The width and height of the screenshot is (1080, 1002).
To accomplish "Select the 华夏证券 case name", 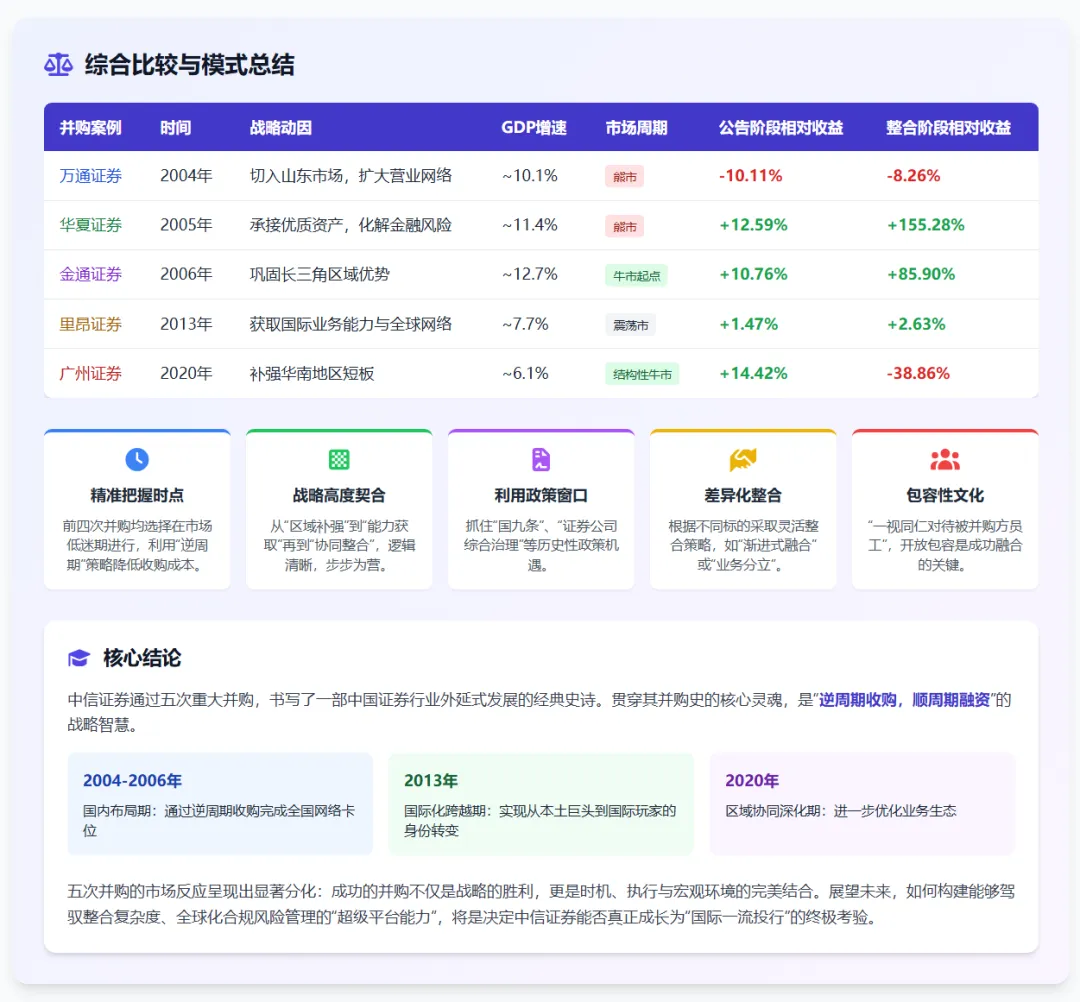I will tap(90, 225).
